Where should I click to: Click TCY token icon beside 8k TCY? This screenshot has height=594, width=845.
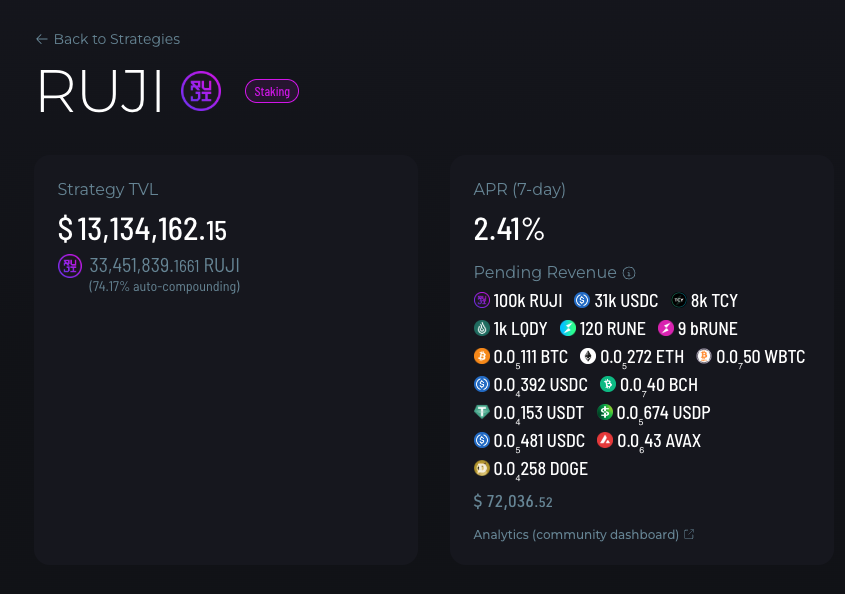tap(679, 300)
